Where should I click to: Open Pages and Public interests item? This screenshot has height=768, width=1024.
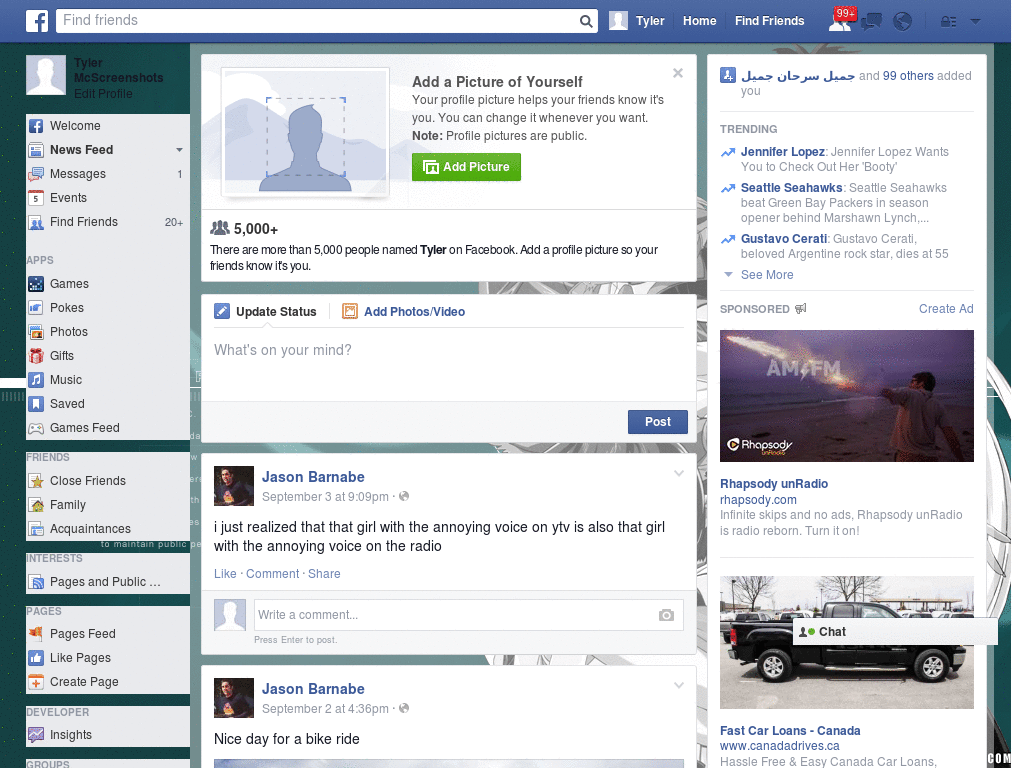pos(105,582)
